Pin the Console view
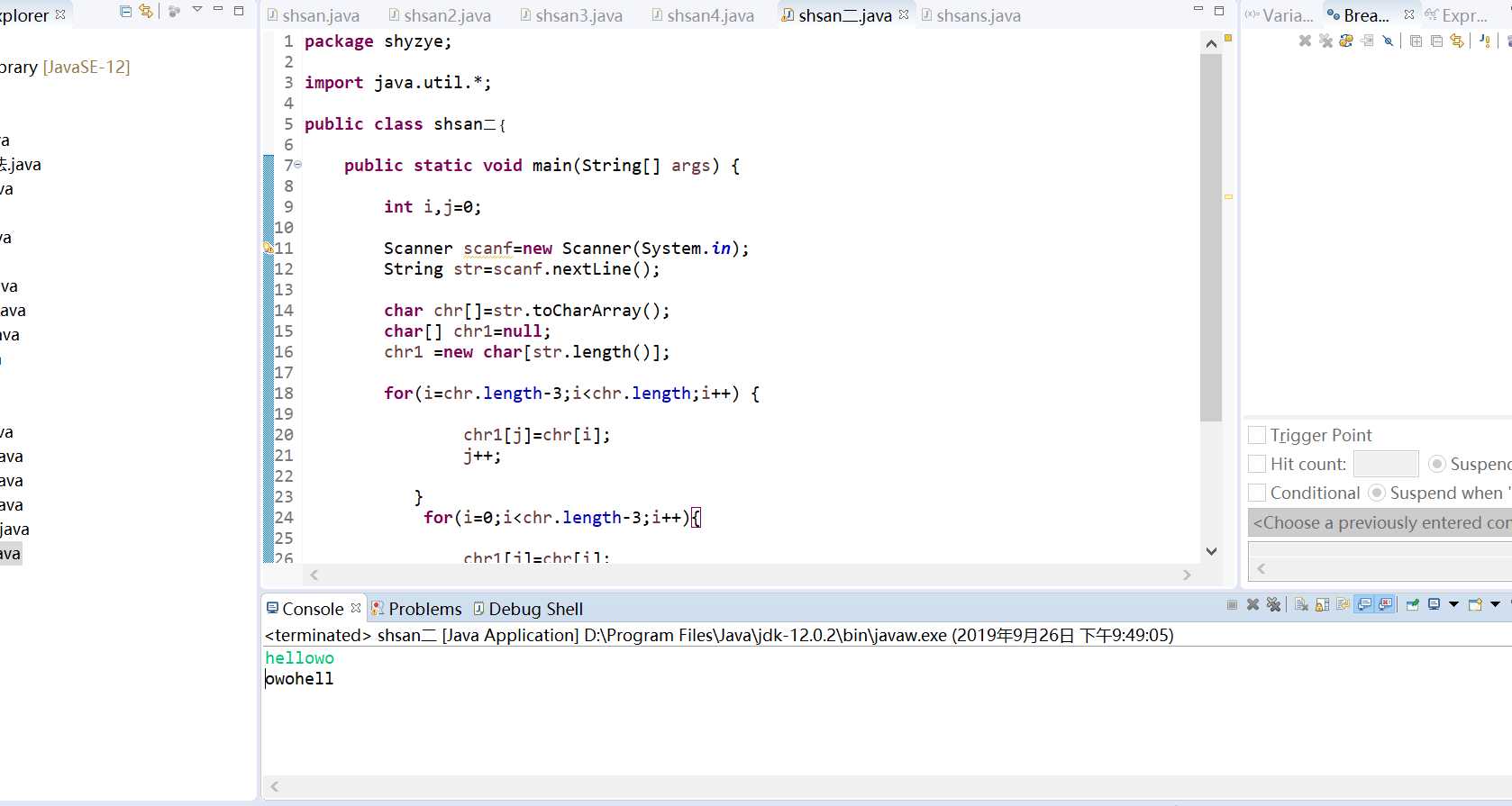 pyautogui.click(x=1412, y=604)
